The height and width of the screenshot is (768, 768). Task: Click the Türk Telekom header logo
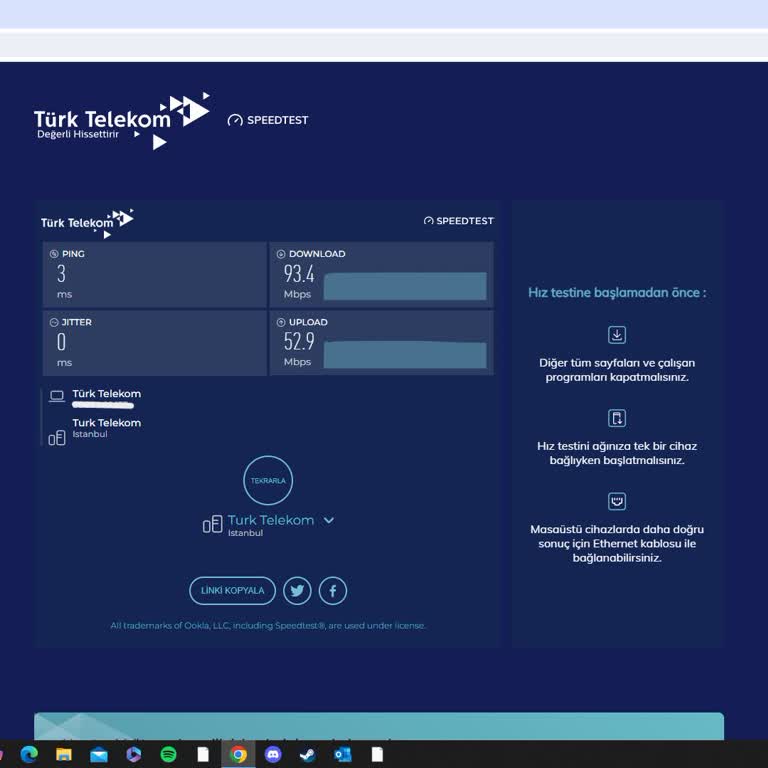point(121,120)
